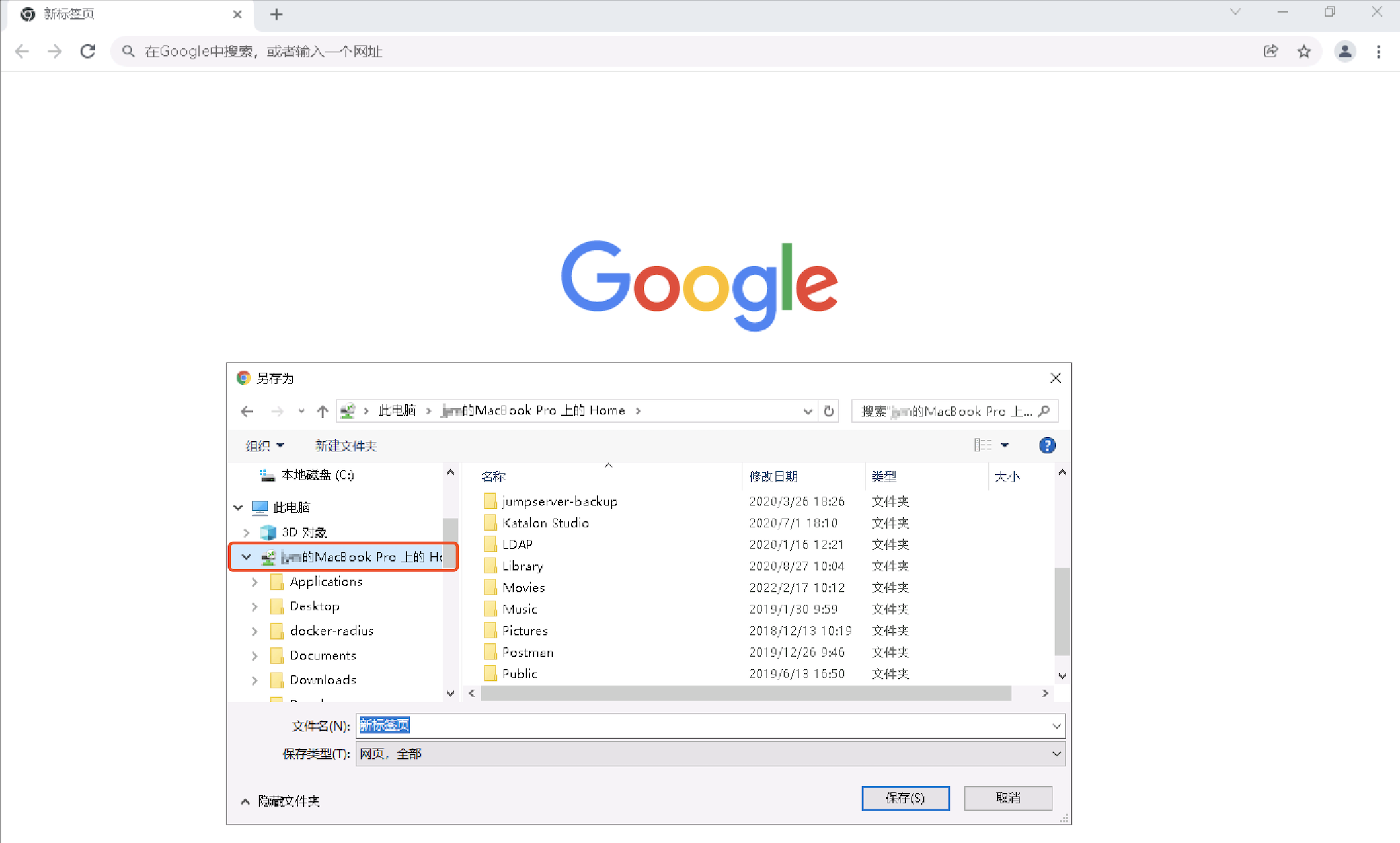Refresh the folder listing in dialog
Viewport: 1400px width, 843px height.
pos(829,411)
